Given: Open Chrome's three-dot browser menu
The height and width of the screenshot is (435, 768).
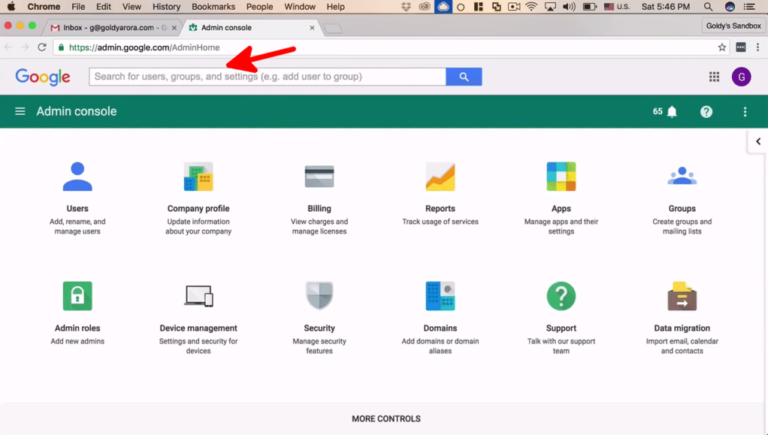Looking at the screenshot, I should click(758, 48).
